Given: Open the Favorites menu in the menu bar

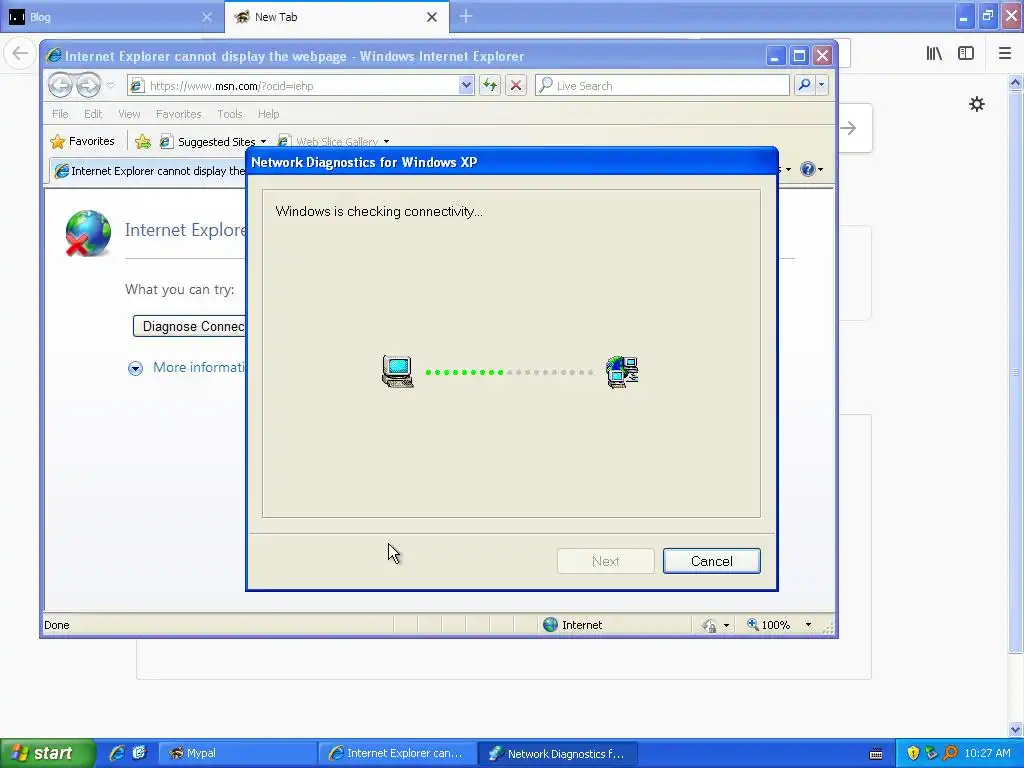Looking at the screenshot, I should click(x=178, y=114).
